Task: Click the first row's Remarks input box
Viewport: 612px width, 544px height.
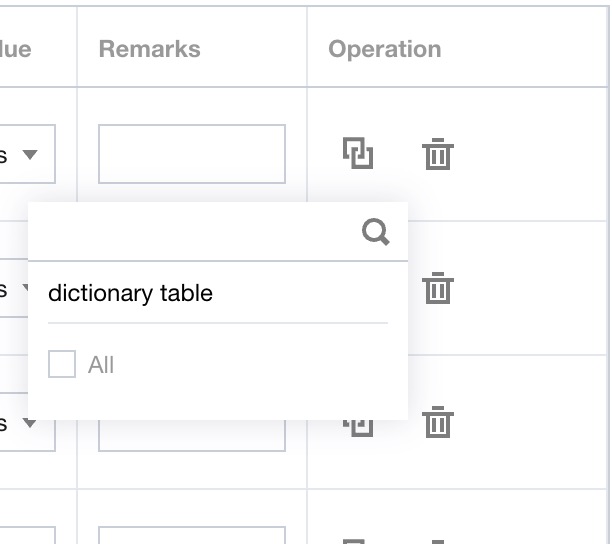Action: pos(191,154)
